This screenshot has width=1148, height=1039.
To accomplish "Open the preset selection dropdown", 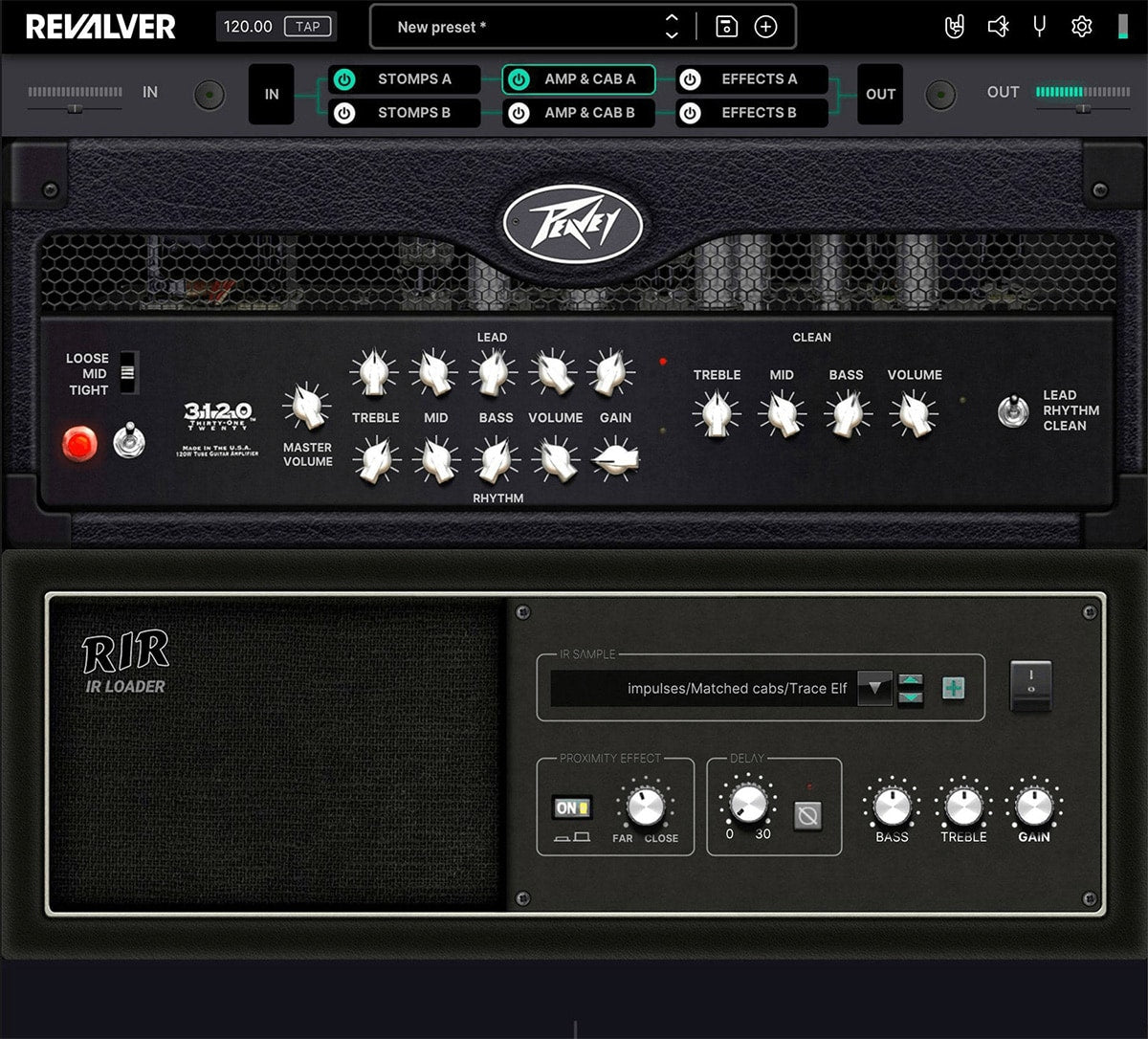I will pos(672,27).
